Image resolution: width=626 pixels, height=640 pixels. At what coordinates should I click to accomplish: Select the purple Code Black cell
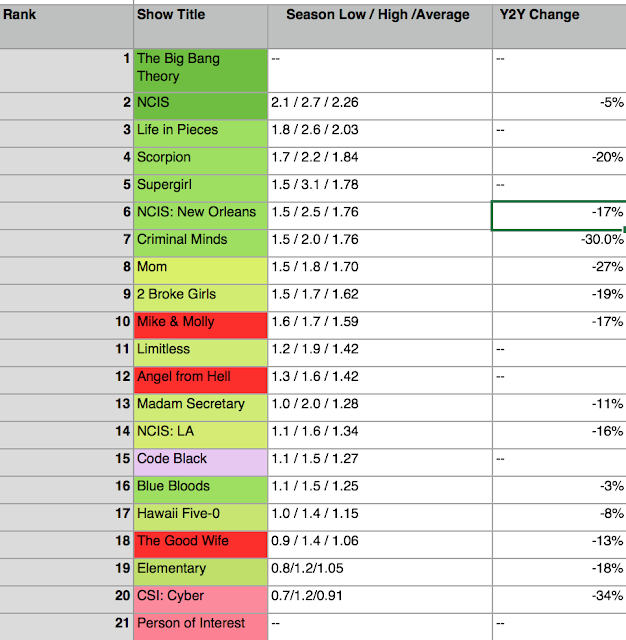tap(200, 459)
